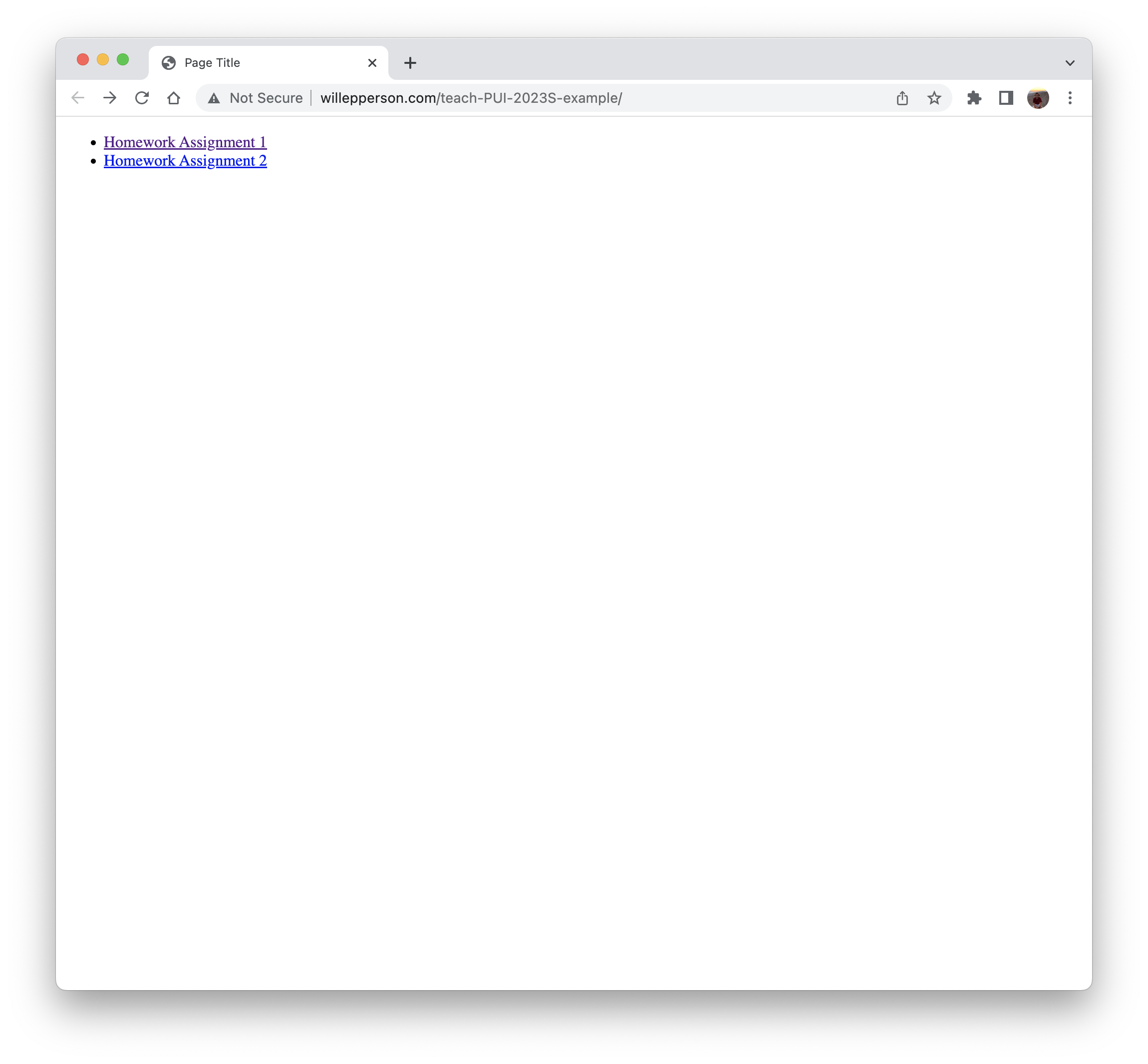
Task: Click the page reload button
Action: pos(142,97)
